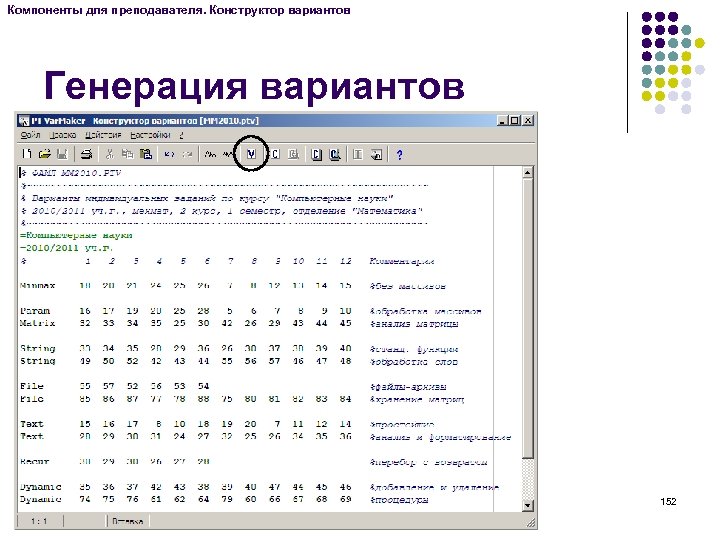720x540 pixels.
Task: Click the comment %обработка массивов
Action: [425, 311]
